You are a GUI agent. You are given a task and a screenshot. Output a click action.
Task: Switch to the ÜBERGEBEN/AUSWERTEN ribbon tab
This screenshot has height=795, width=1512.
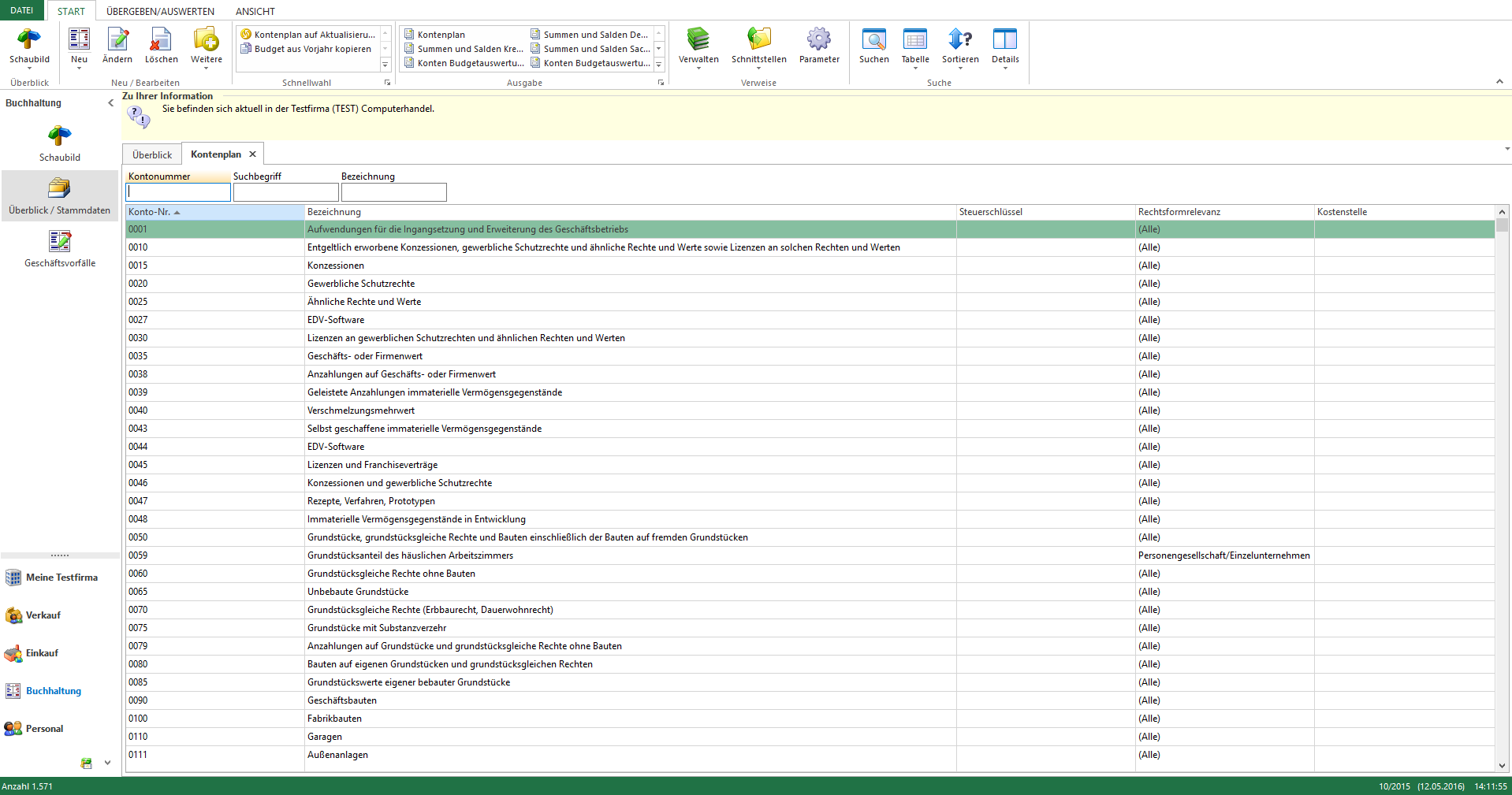(x=160, y=11)
